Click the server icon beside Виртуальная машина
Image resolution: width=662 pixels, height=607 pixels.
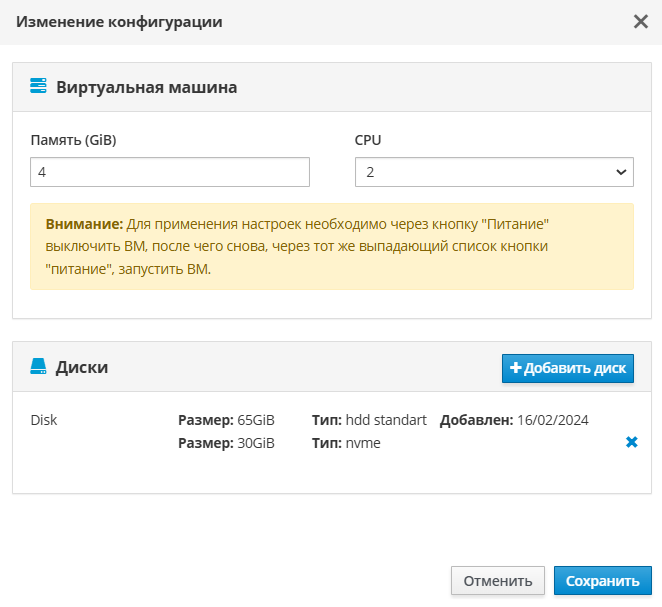[x=39, y=86]
